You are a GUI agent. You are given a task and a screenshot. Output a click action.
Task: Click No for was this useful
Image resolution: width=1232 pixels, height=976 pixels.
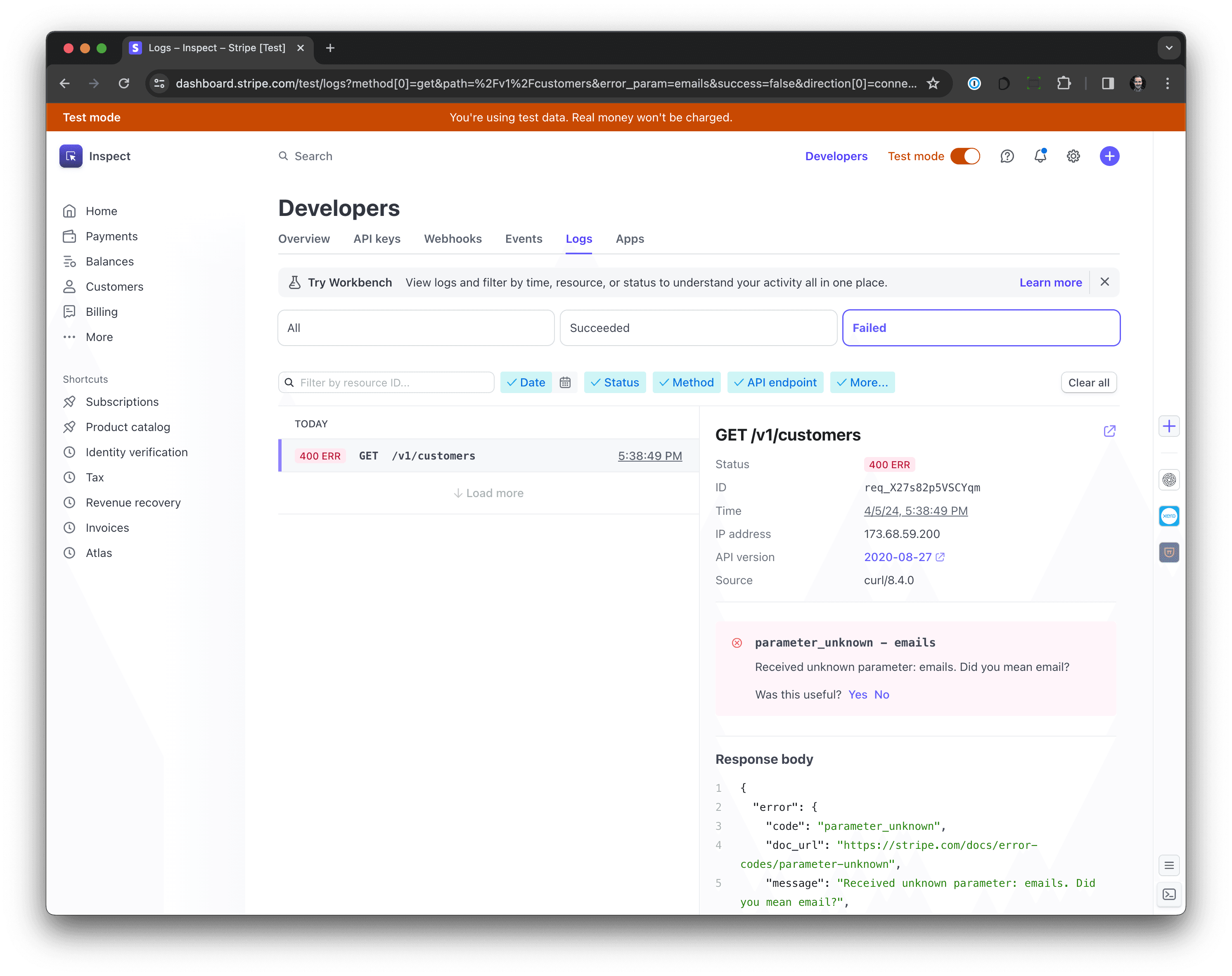[x=881, y=694]
